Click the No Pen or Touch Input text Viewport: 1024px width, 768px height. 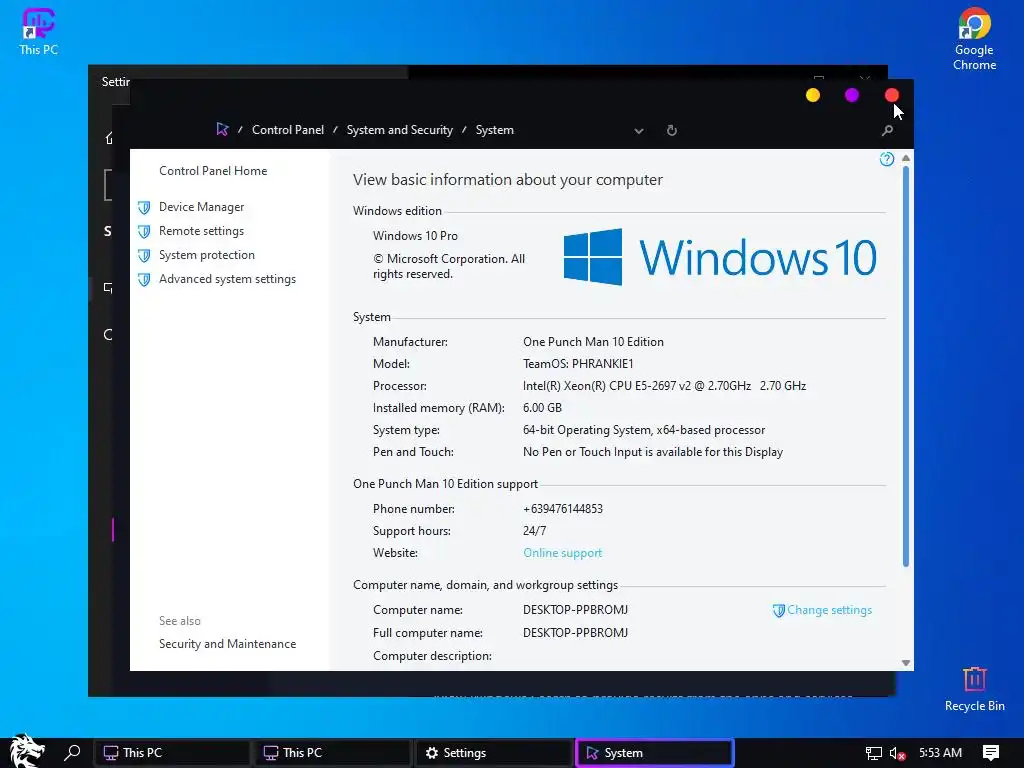[x=652, y=452]
